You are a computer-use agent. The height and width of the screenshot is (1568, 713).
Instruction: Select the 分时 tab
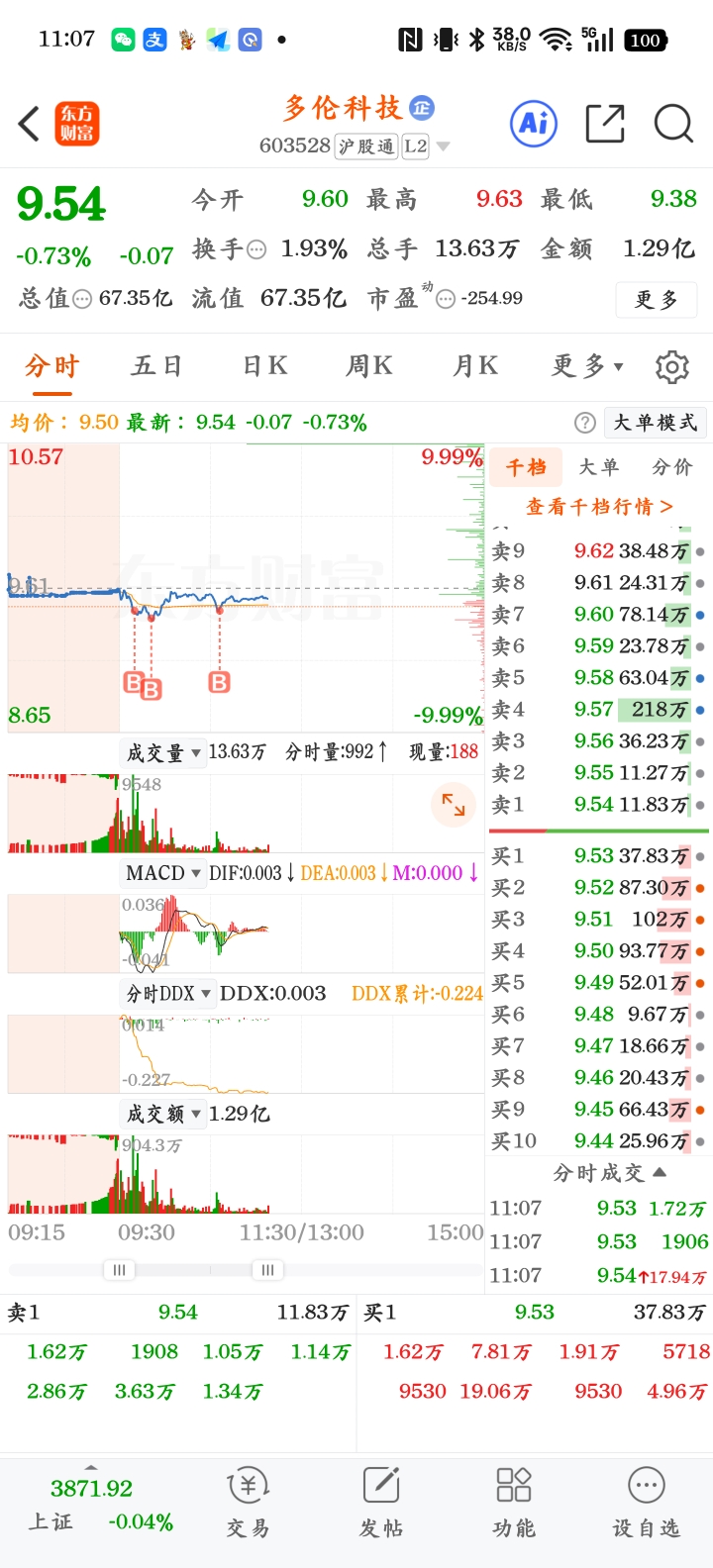click(x=51, y=366)
